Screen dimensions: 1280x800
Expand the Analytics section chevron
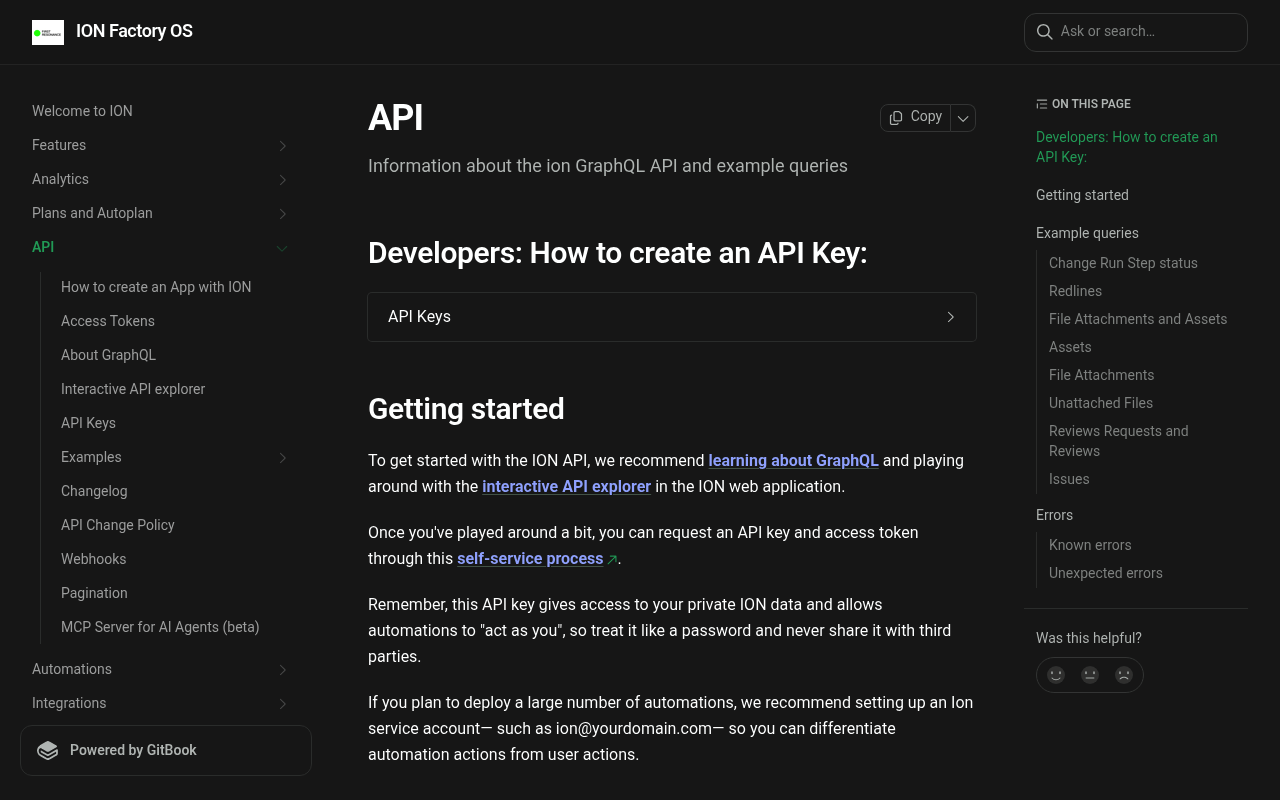pyautogui.click(x=283, y=180)
